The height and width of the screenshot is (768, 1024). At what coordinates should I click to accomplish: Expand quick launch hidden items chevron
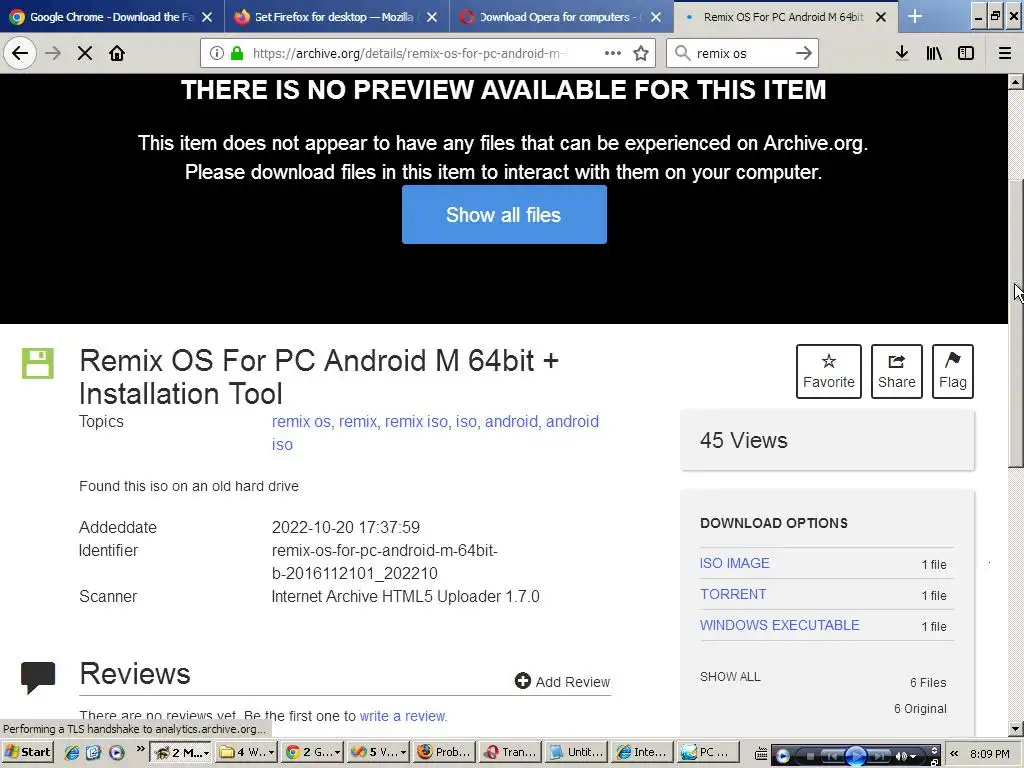140,748
